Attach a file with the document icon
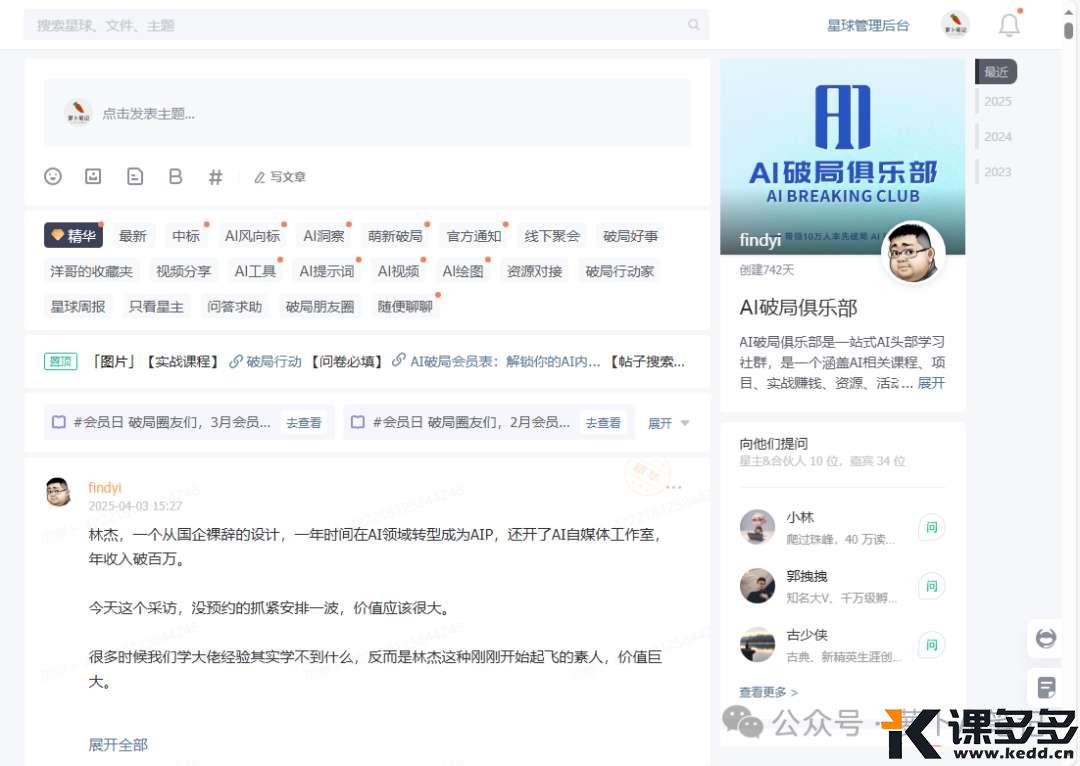1080x766 pixels. coord(135,176)
